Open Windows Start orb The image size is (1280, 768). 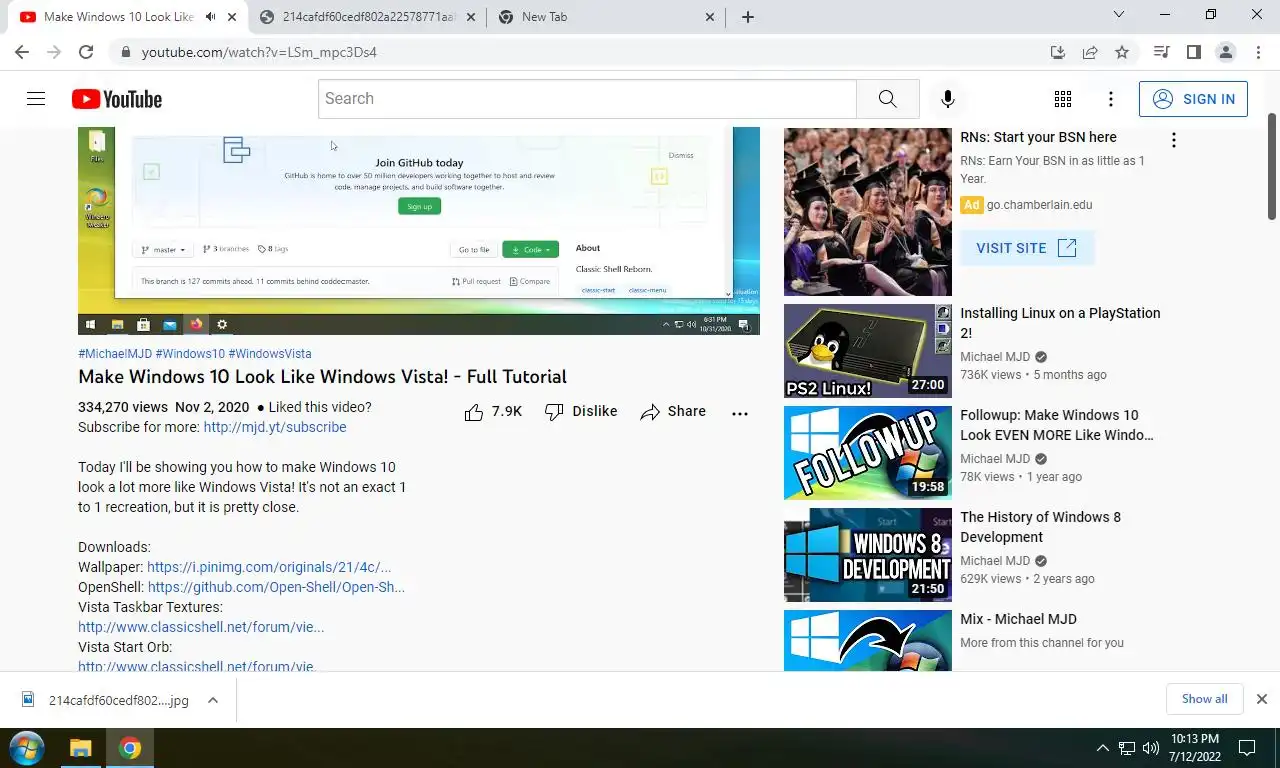[x=26, y=748]
